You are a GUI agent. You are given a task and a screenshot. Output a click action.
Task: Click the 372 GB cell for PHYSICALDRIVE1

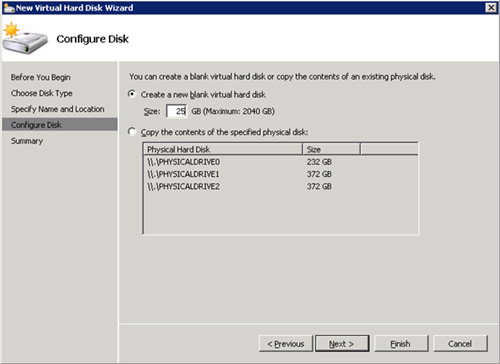[x=319, y=174]
